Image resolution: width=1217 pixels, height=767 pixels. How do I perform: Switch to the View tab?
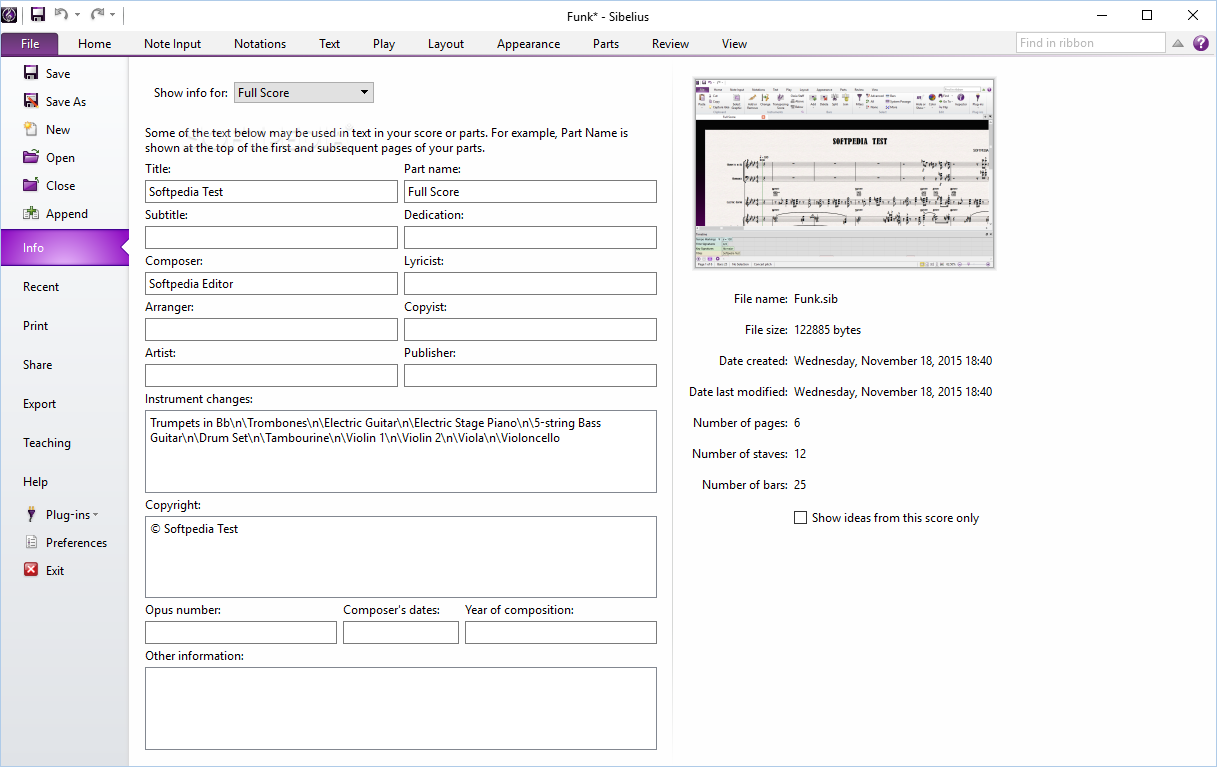(734, 43)
